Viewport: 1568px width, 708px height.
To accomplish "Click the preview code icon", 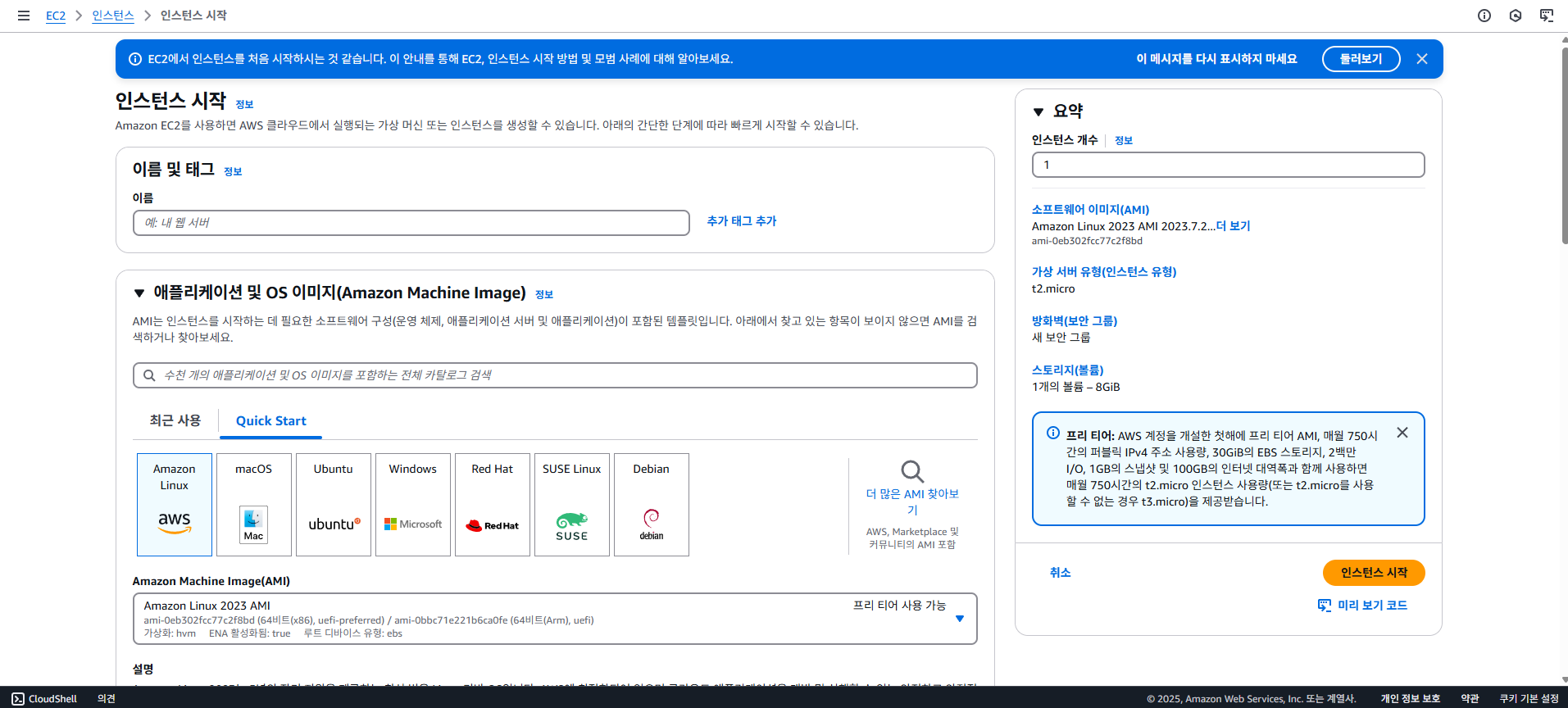I will coord(1325,606).
